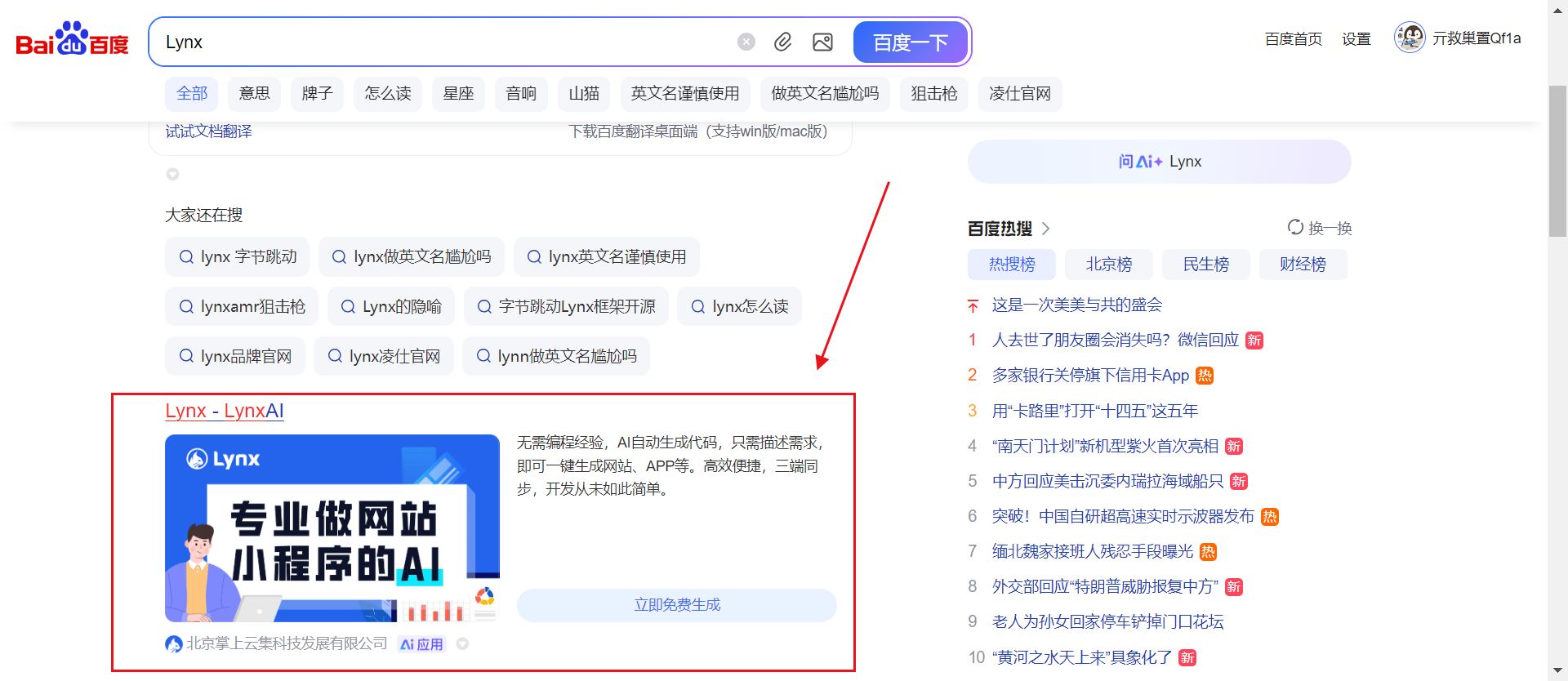Click the Baidu logo
Image resolution: width=1568 pixels, height=681 pixels.
[x=72, y=38]
